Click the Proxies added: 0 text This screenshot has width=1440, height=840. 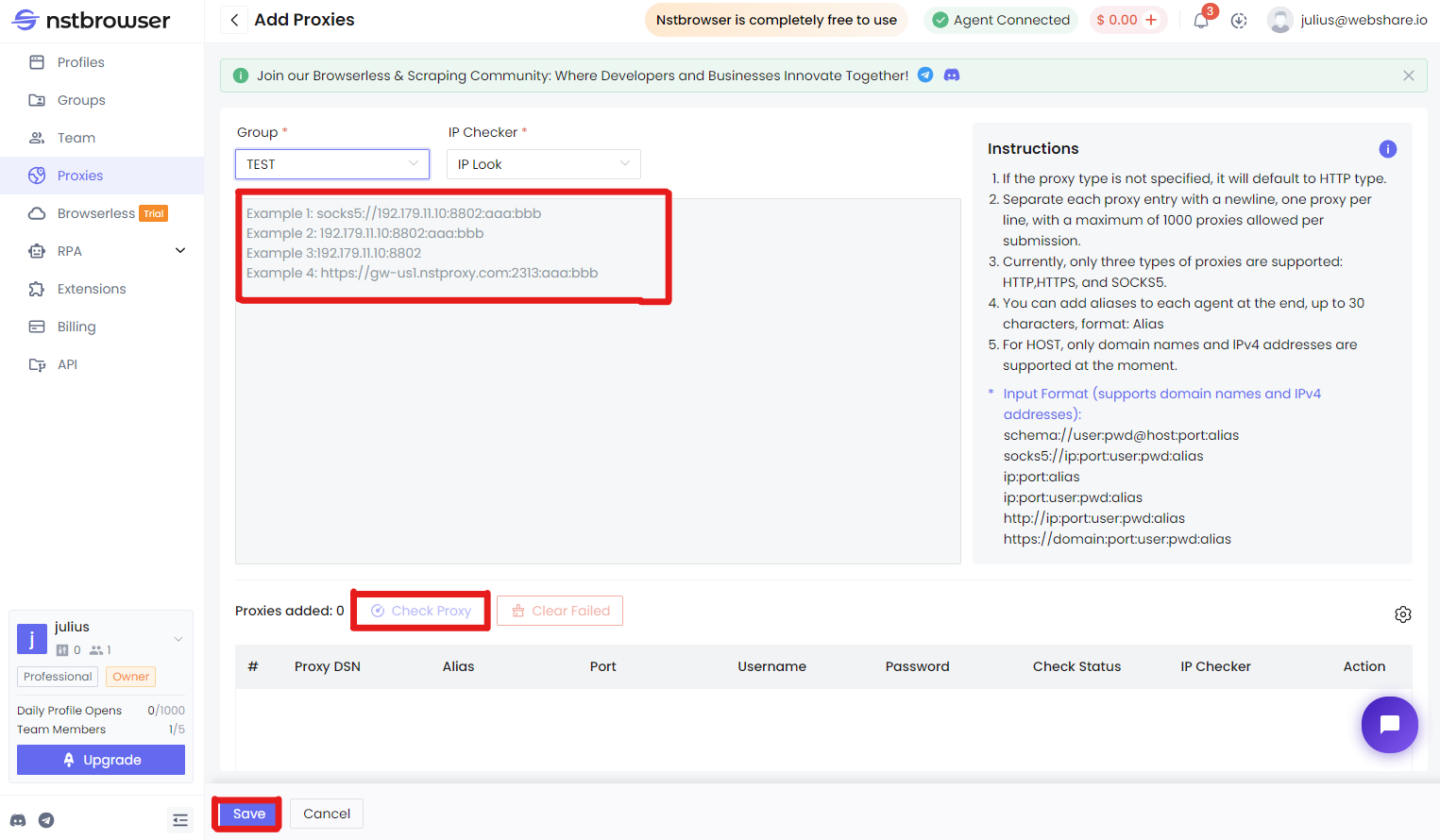pos(290,611)
